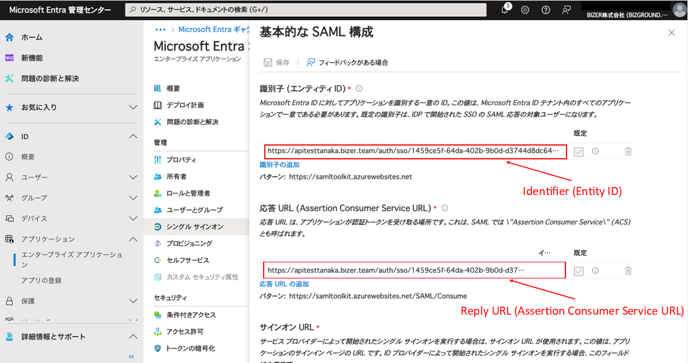The width and height of the screenshot is (688, 363).
Task: Open アクセス許可 under セキュリティ
Action: pyautogui.click(x=185, y=331)
